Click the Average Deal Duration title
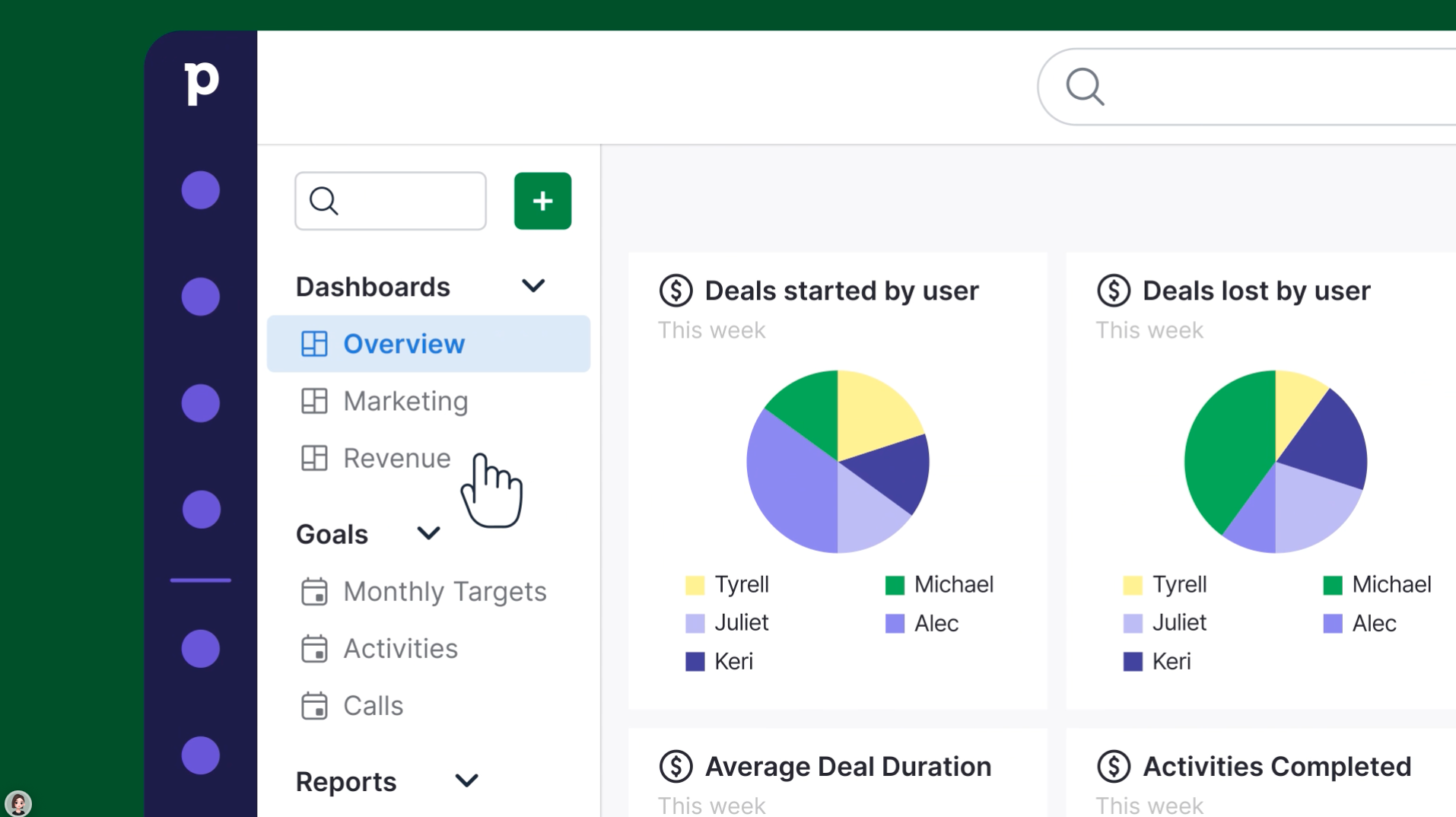The image size is (1456, 817). [848, 766]
